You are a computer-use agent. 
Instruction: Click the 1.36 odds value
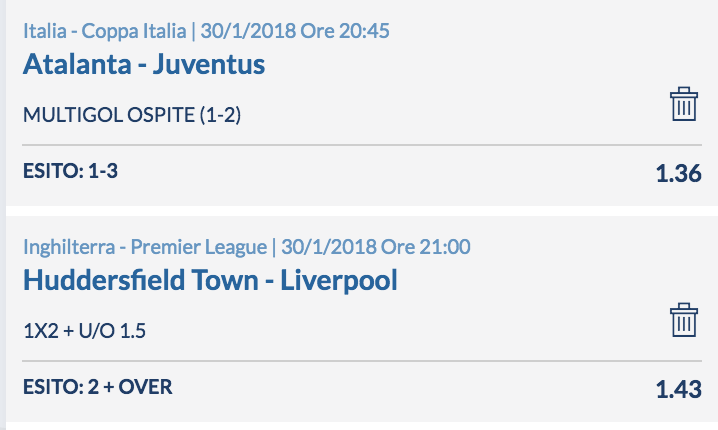coord(678,174)
